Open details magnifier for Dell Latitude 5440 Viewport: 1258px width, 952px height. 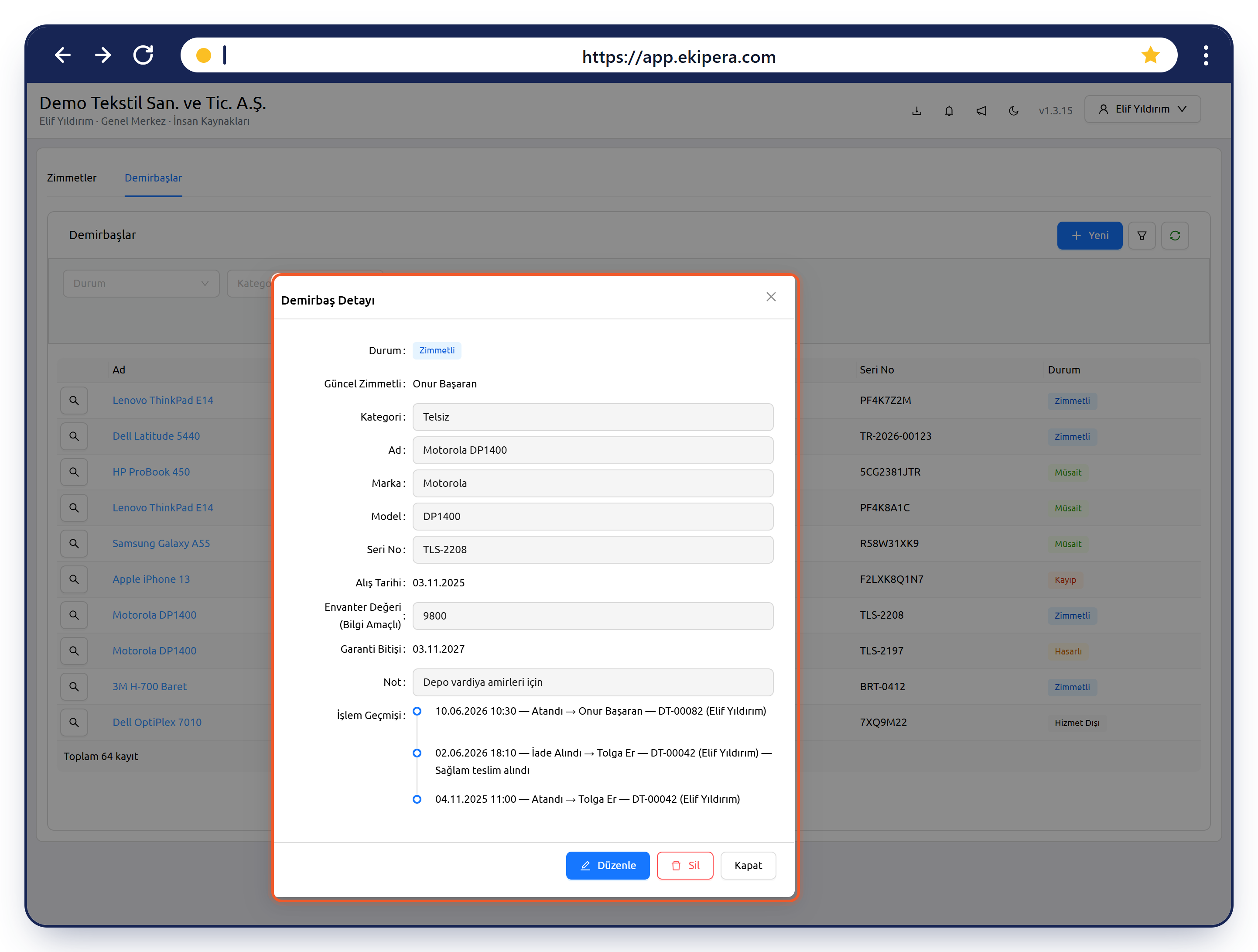(74, 436)
